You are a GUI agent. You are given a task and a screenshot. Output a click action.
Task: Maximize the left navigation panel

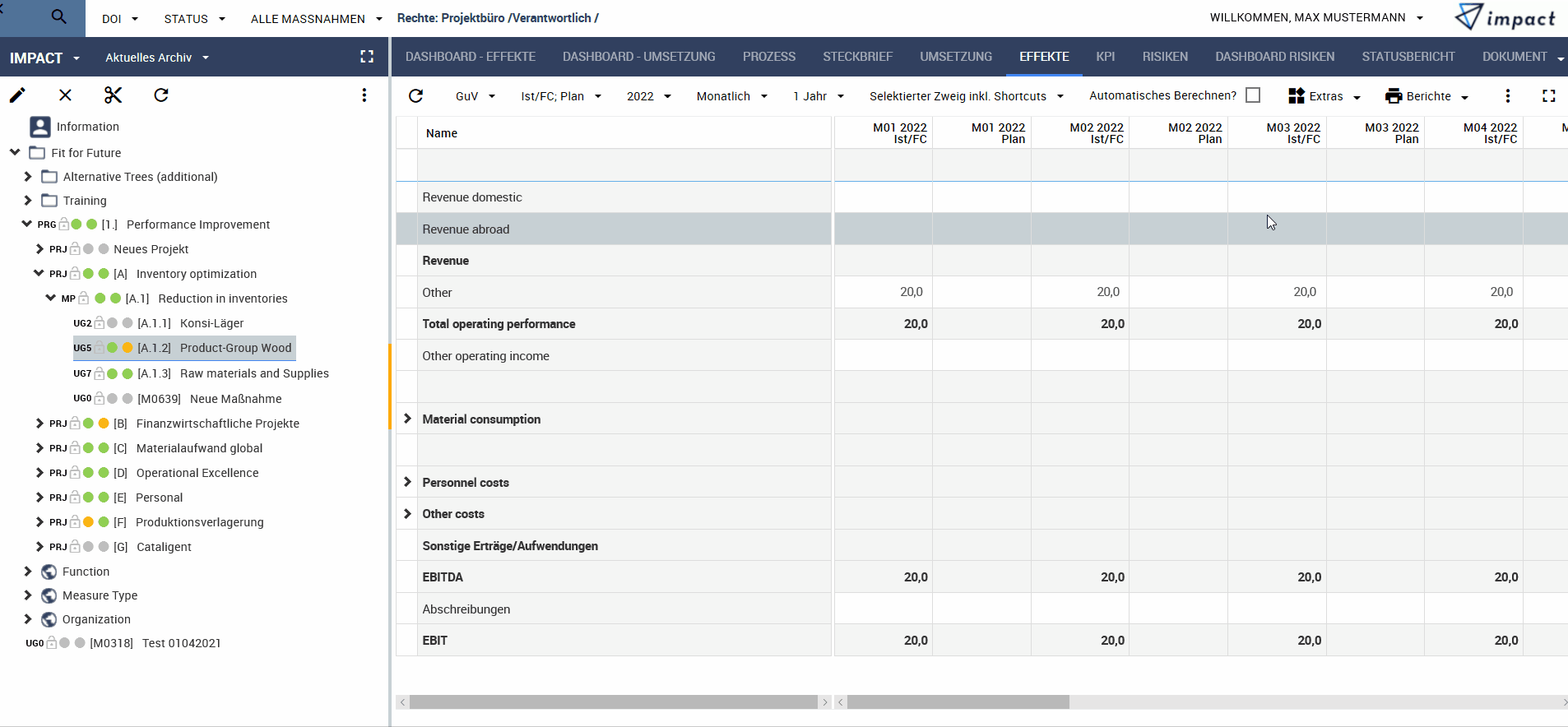[367, 57]
